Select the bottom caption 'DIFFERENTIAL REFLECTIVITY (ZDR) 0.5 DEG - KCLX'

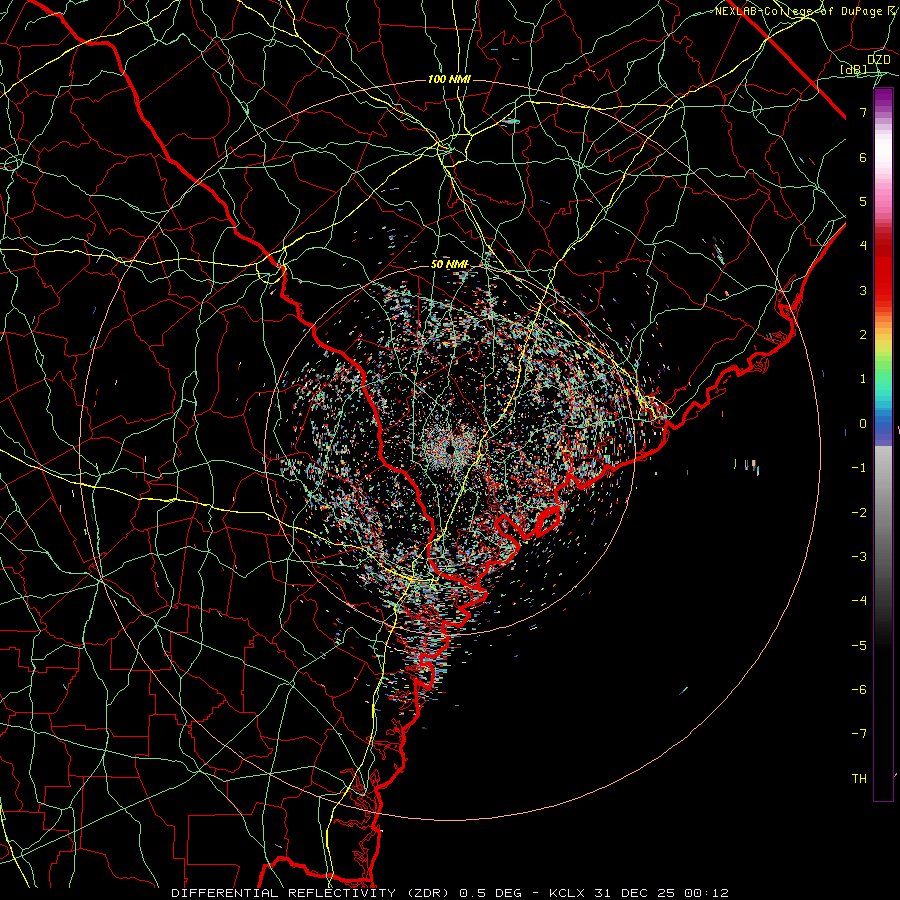[x=381, y=893]
